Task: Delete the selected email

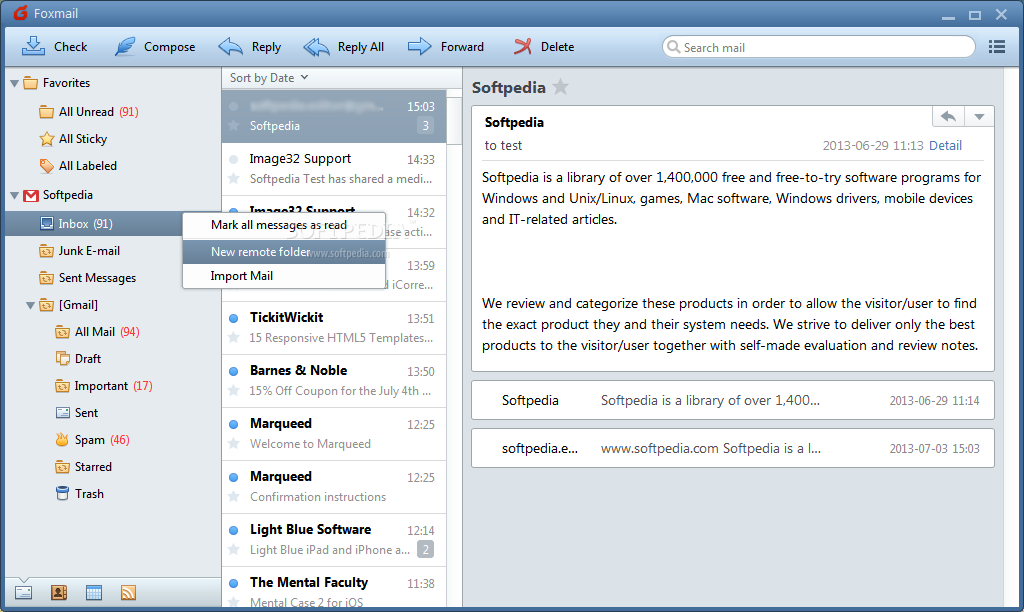Action: [x=543, y=46]
